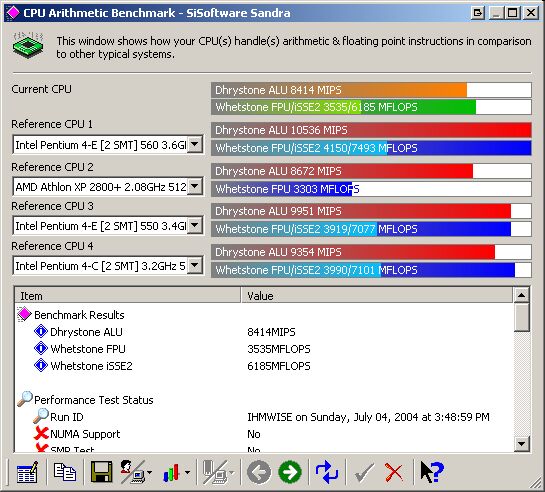Viewport: 545px width, 492px height.
Task: Click the Item column header
Action: point(128,296)
